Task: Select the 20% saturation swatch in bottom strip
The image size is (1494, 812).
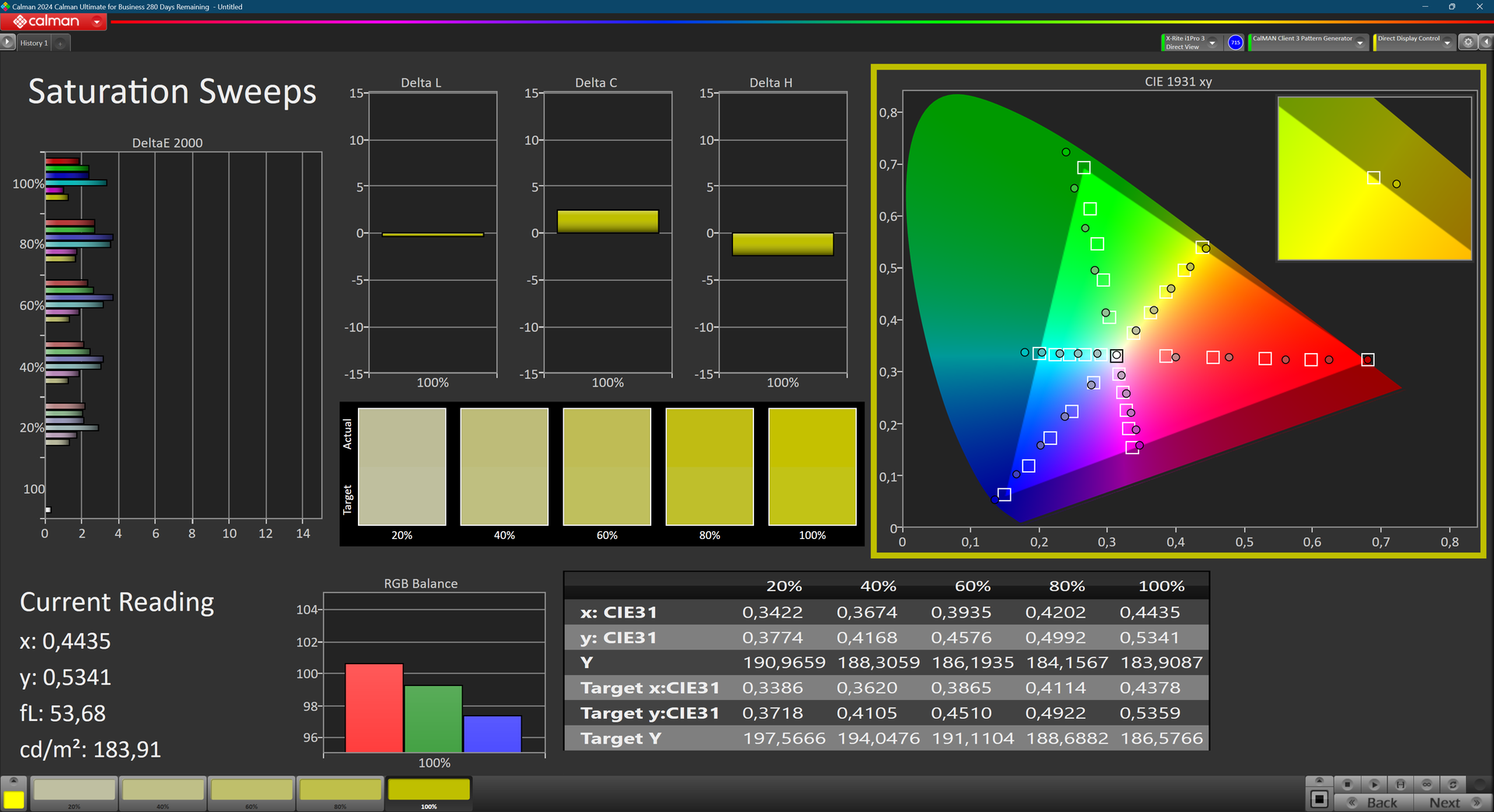Action: click(75, 790)
